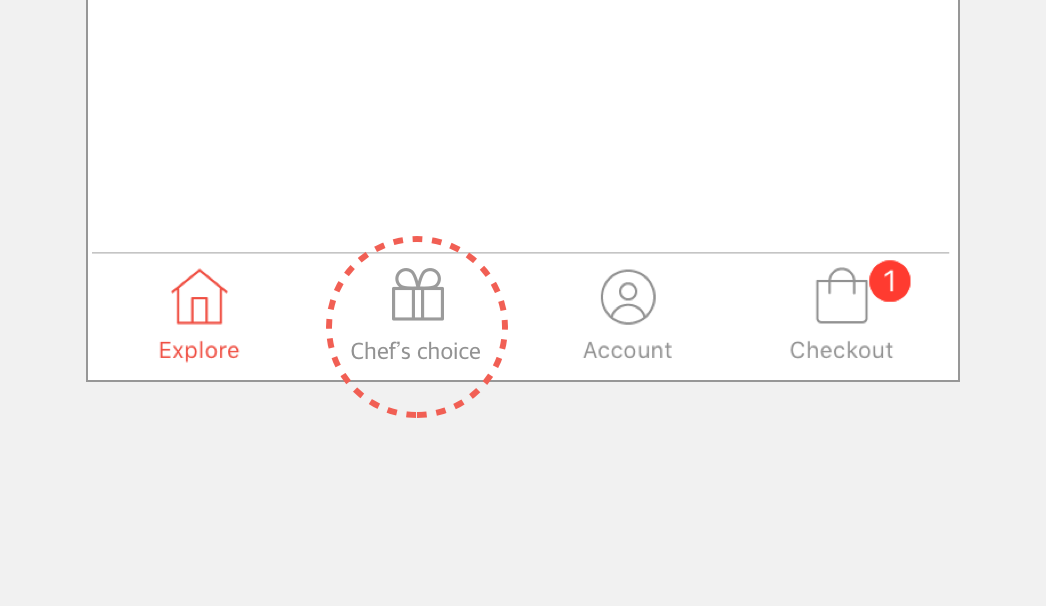Viewport: 1046px width, 606px height.
Task: Select the Checkout tab label
Action: tap(841, 350)
